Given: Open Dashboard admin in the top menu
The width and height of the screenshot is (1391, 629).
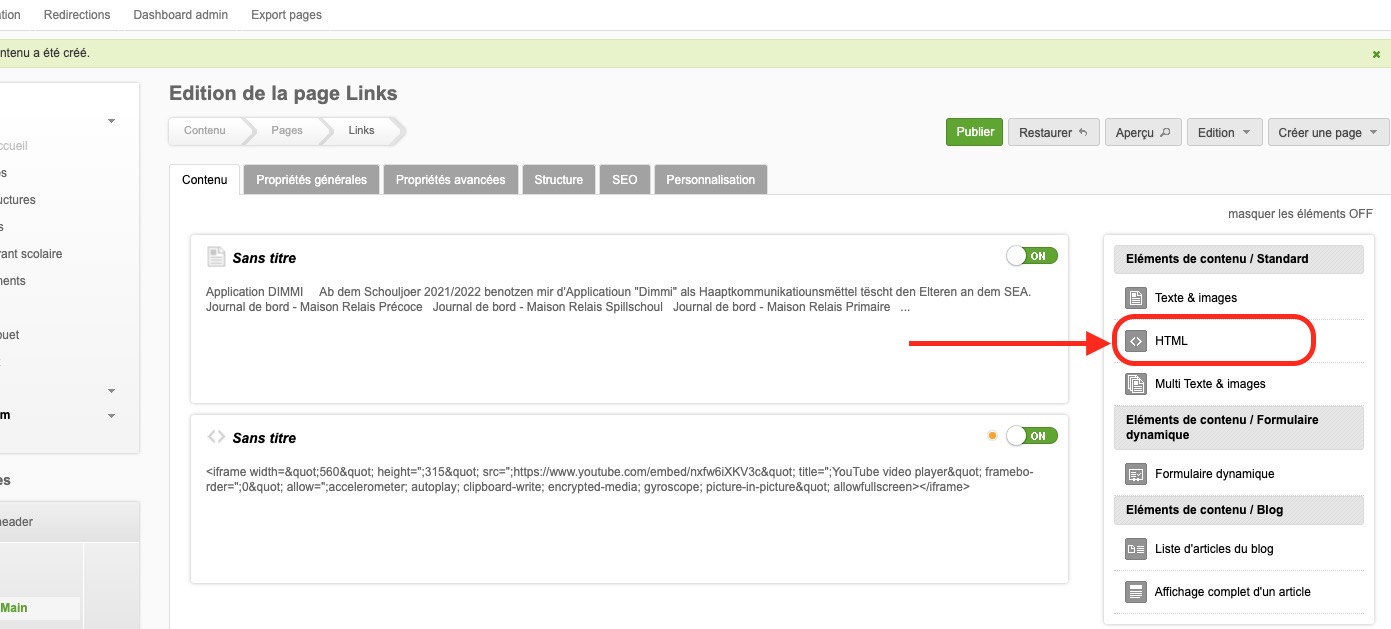Looking at the screenshot, I should [x=180, y=15].
